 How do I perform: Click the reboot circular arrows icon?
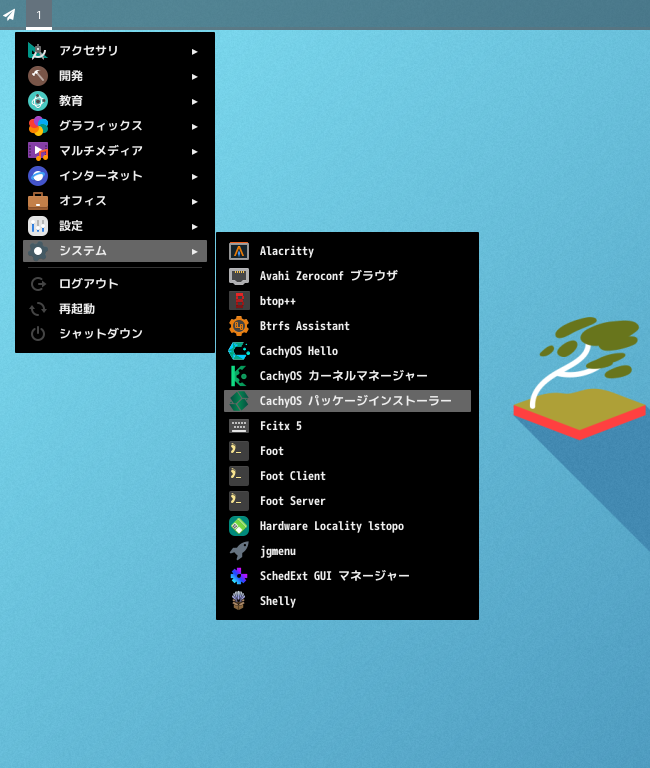click(38, 309)
